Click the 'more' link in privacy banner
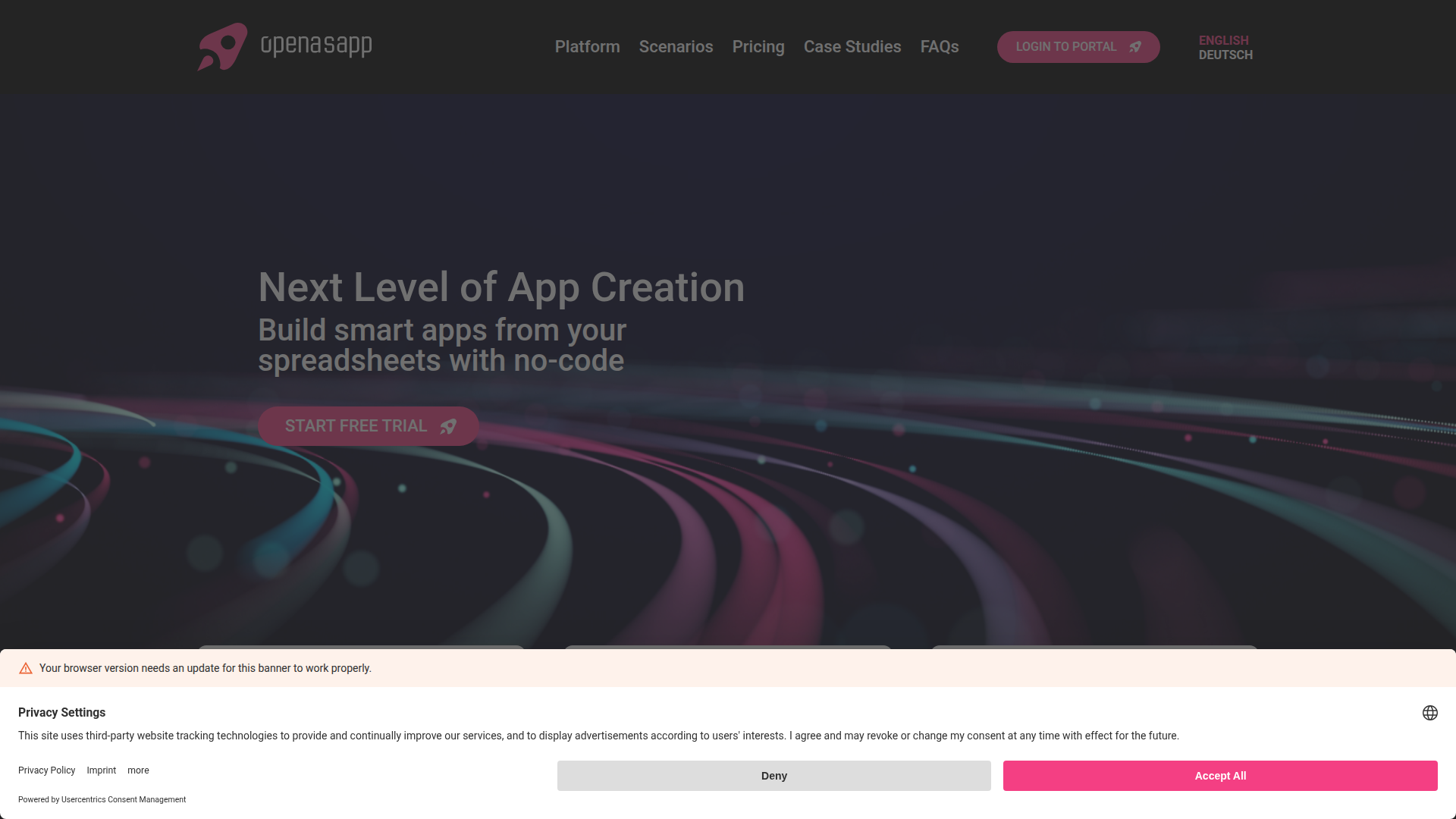The image size is (1456, 819). [x=138, y=770]
